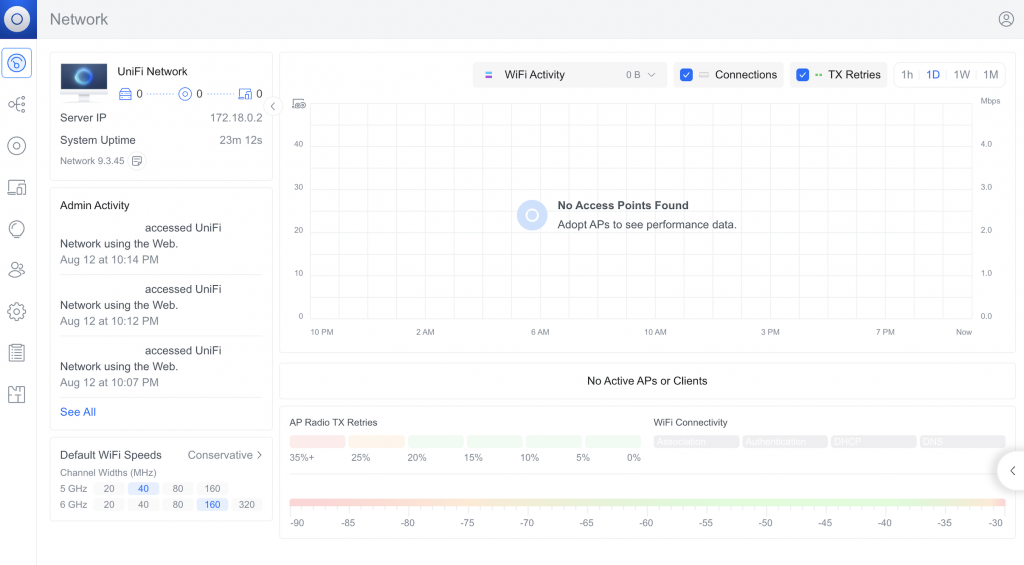Open Client Devices sidebar icon
This screenshot has height=565, width=1024.
click(x=17, y=187)
